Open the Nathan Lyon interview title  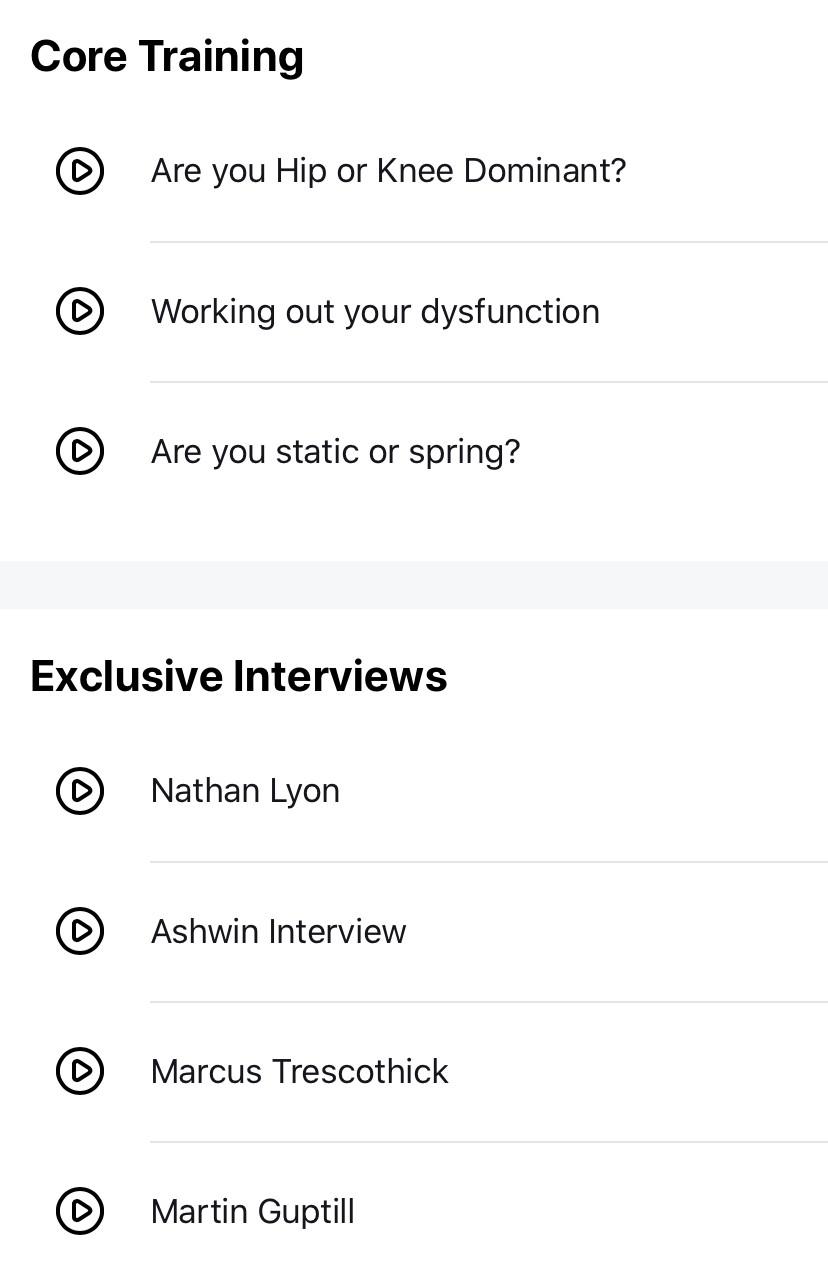pos(245,791)
